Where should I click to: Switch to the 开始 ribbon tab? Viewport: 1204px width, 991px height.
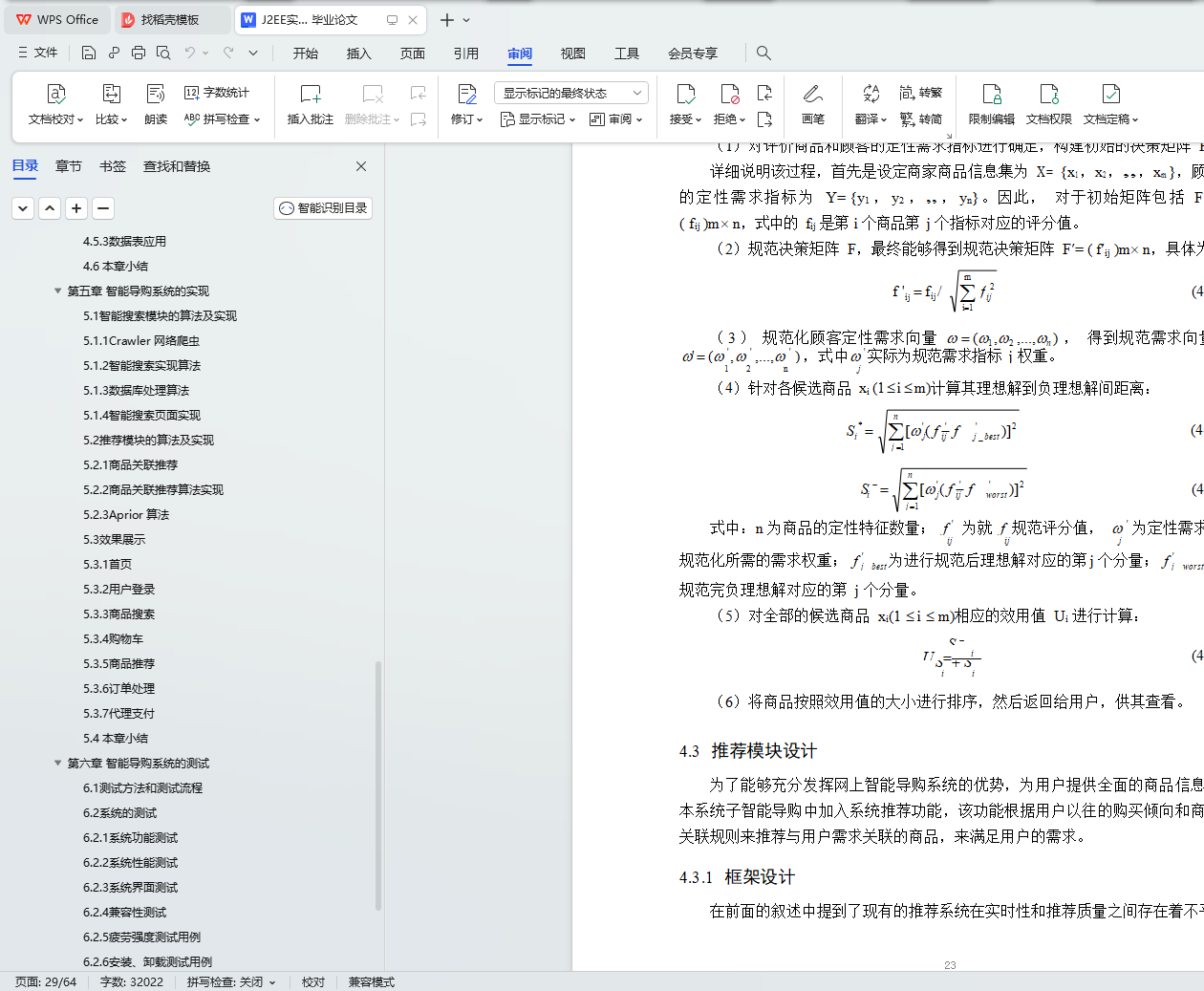306,54
